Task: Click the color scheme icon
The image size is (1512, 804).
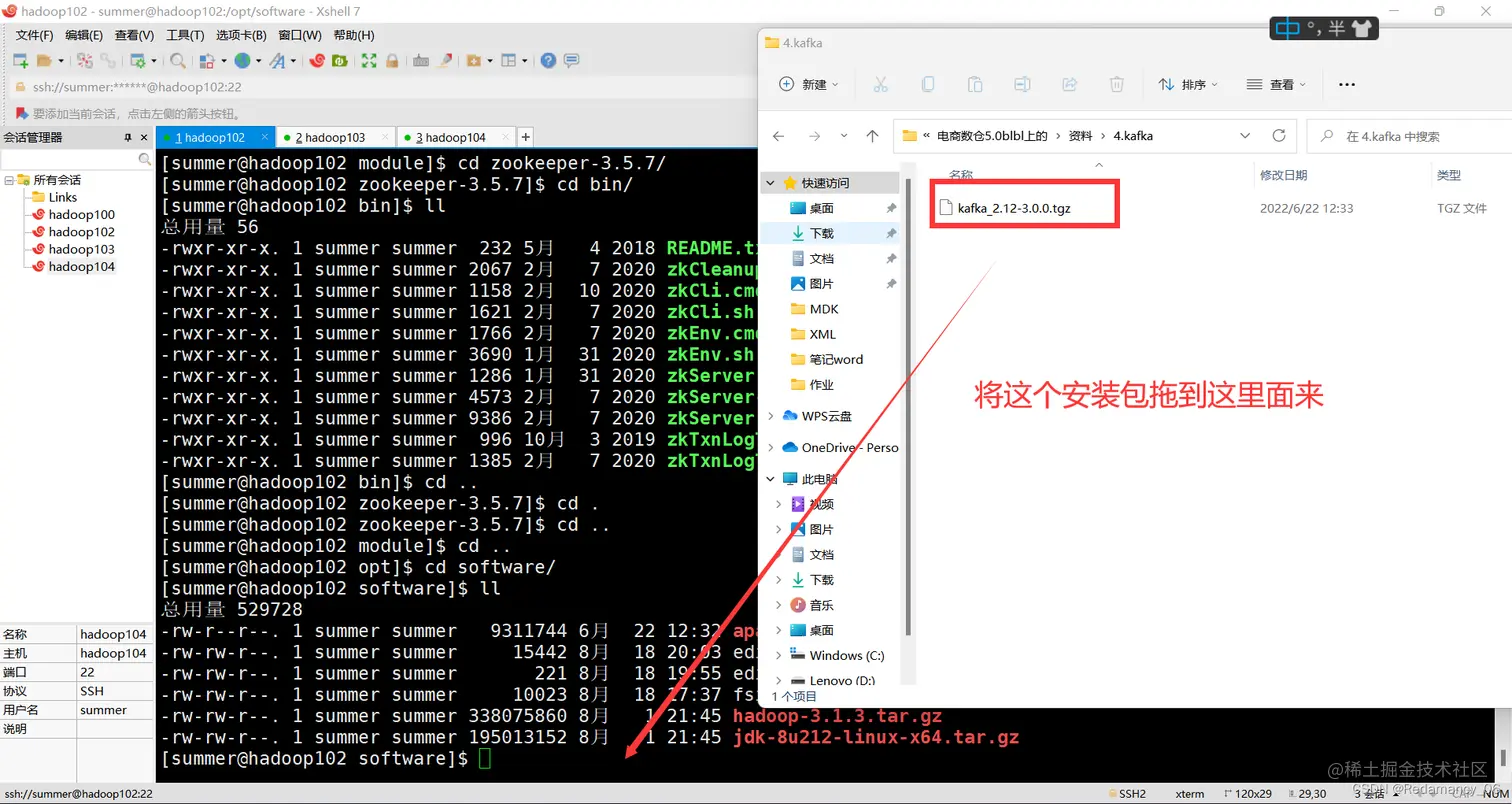Action: click(207, 61)
